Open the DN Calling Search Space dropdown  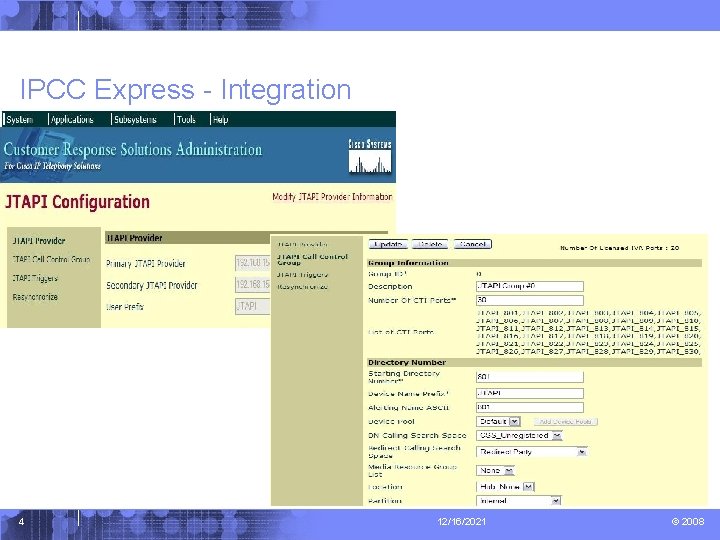coord(519,435)
